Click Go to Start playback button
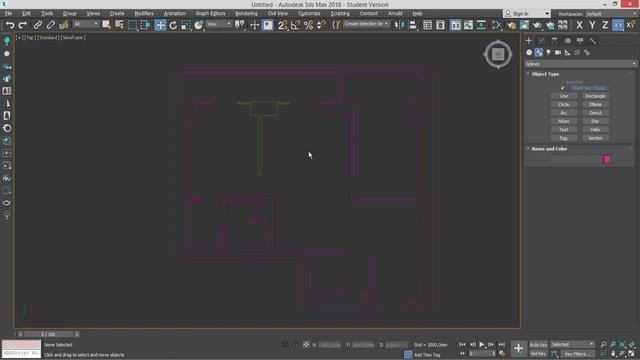 (462, 344)
